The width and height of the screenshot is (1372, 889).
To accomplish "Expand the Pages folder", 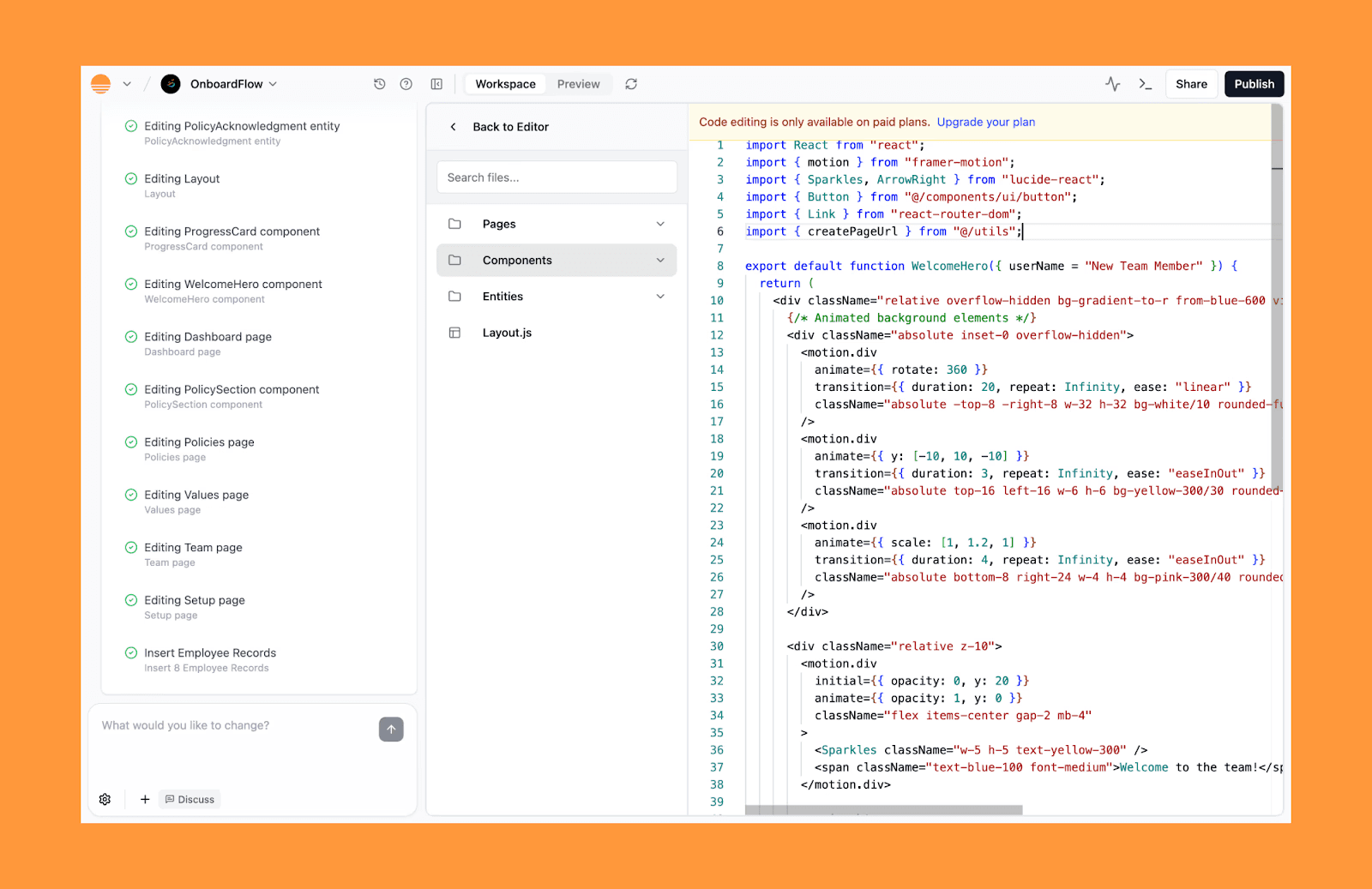I will (556, 224).
